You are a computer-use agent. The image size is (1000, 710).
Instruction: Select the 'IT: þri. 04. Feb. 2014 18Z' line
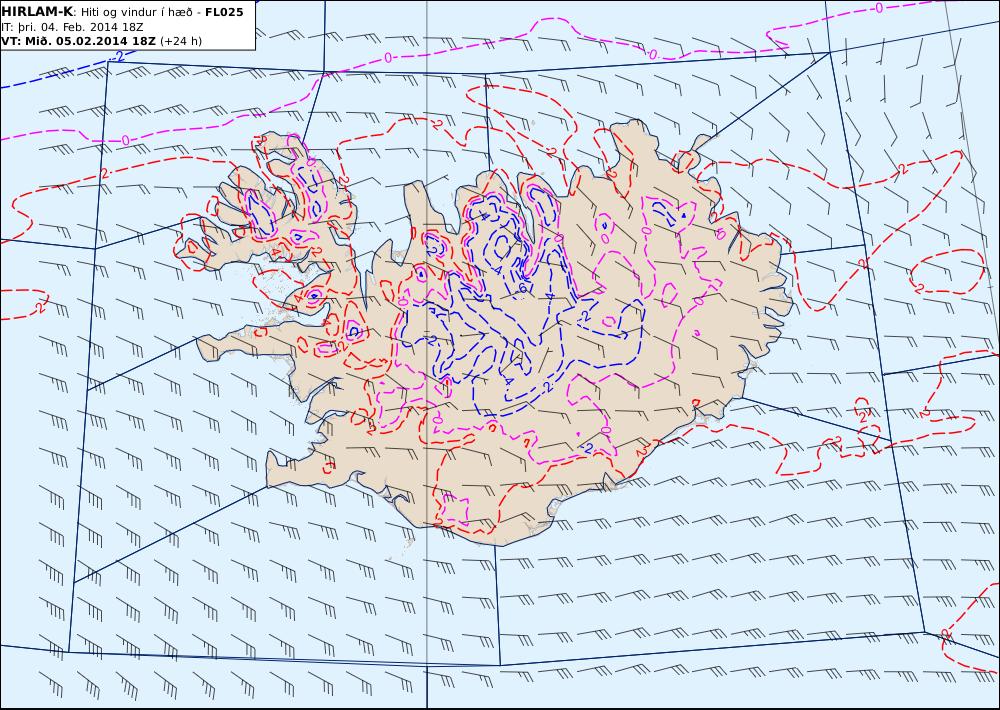point(72,27)
